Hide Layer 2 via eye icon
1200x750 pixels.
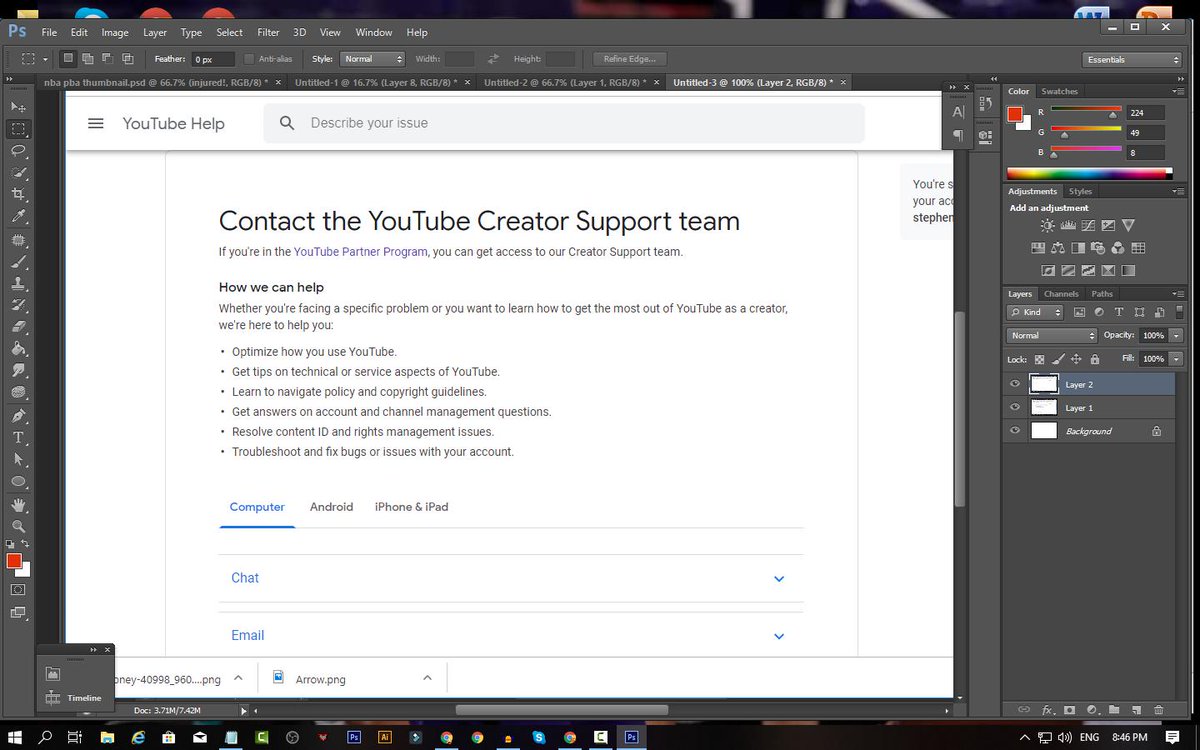1015,384
